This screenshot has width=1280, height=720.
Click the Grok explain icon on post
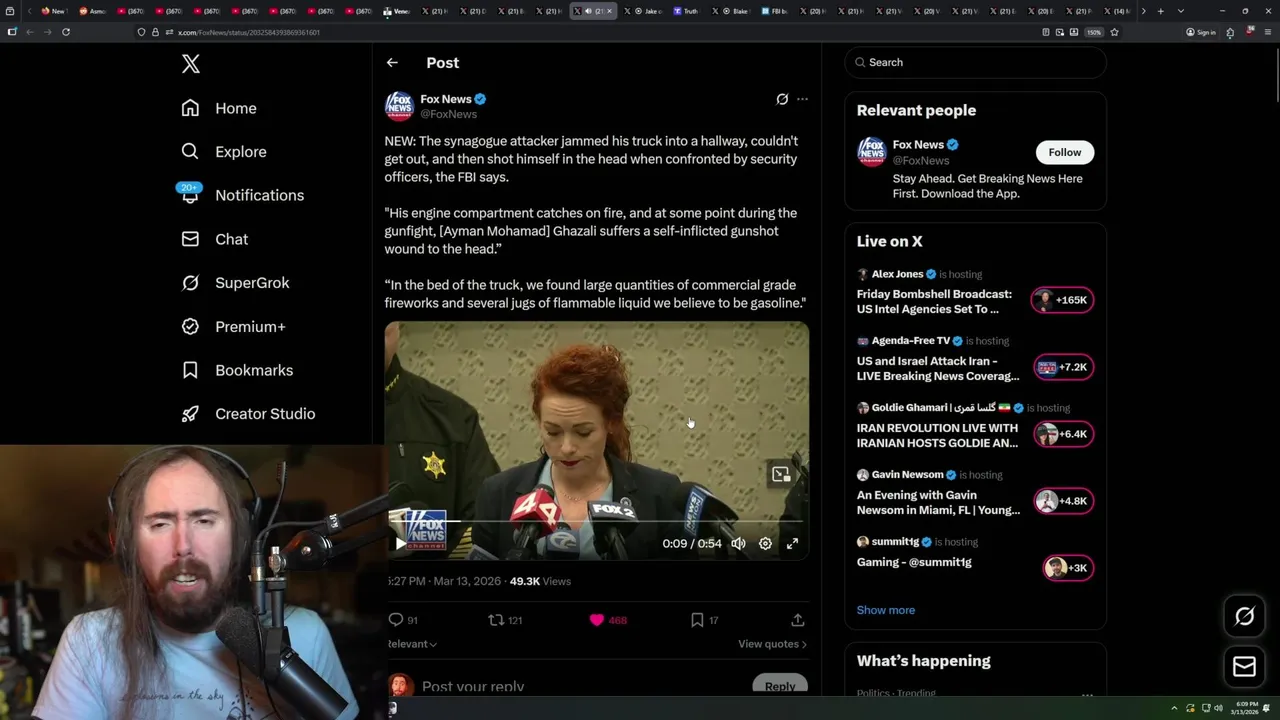coord(782,99)
